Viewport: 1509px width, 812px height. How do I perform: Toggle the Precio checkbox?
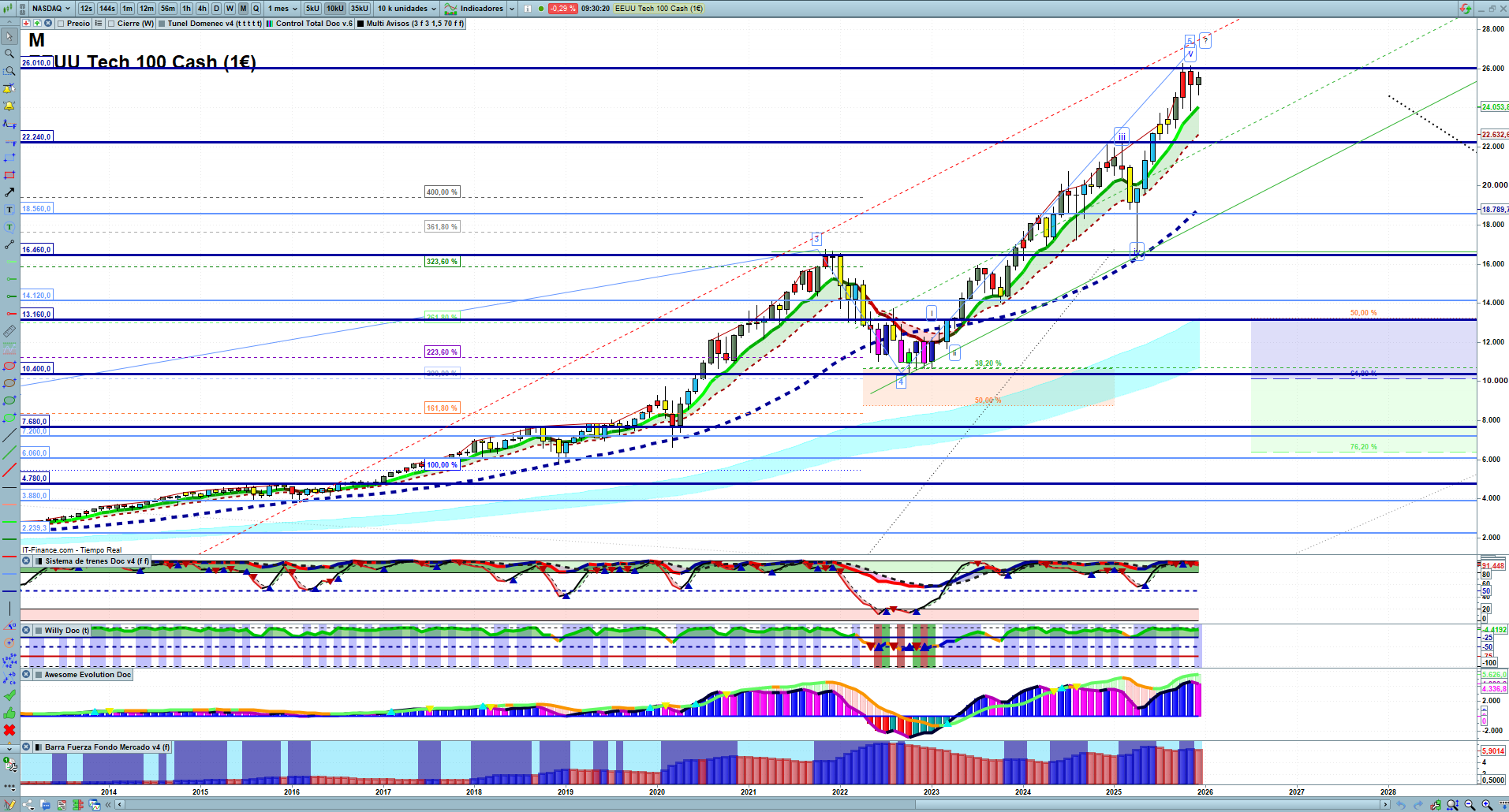click(61, 24)
